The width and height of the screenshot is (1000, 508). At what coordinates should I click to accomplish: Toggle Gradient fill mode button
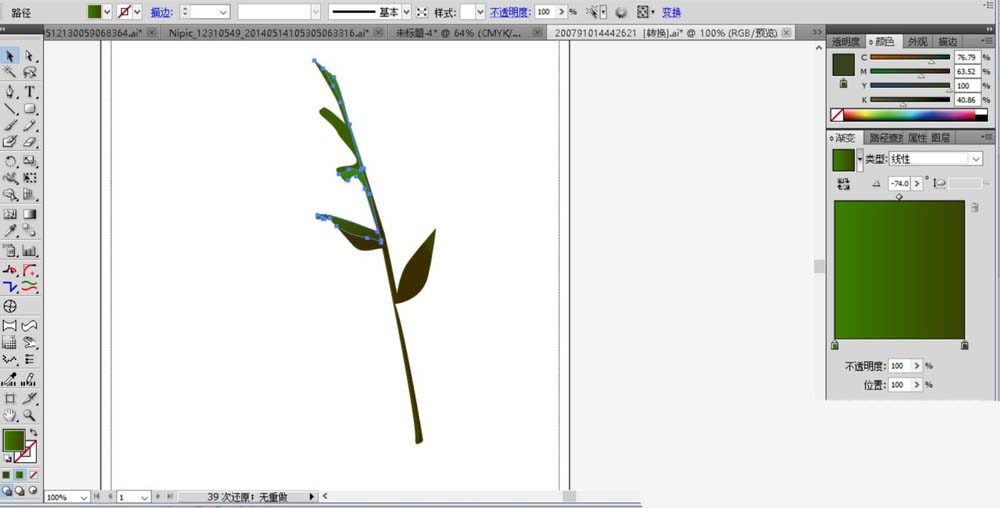click(x=20, y=475)
